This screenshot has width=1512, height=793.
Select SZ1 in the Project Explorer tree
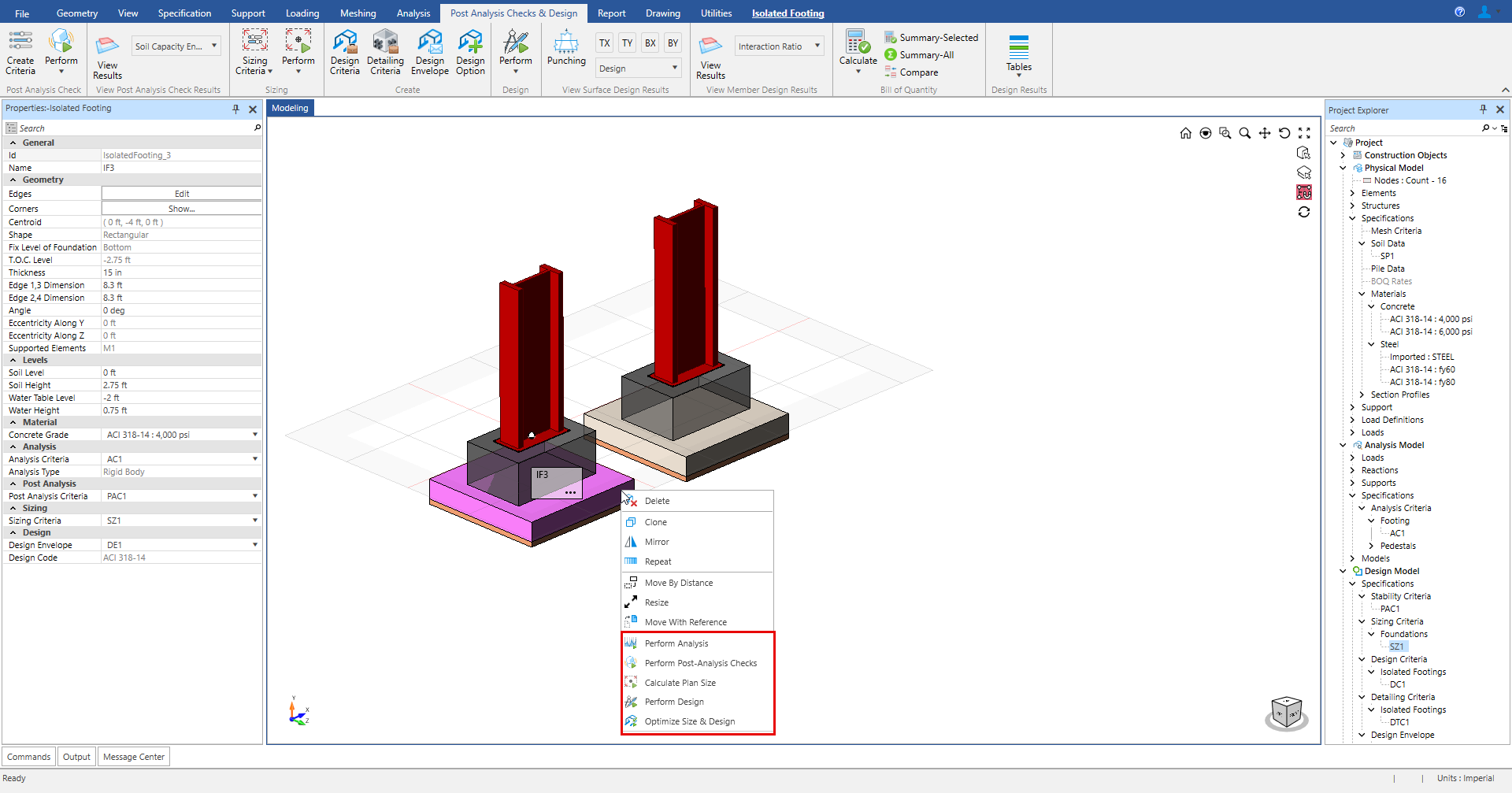(x=1396, y=647)
